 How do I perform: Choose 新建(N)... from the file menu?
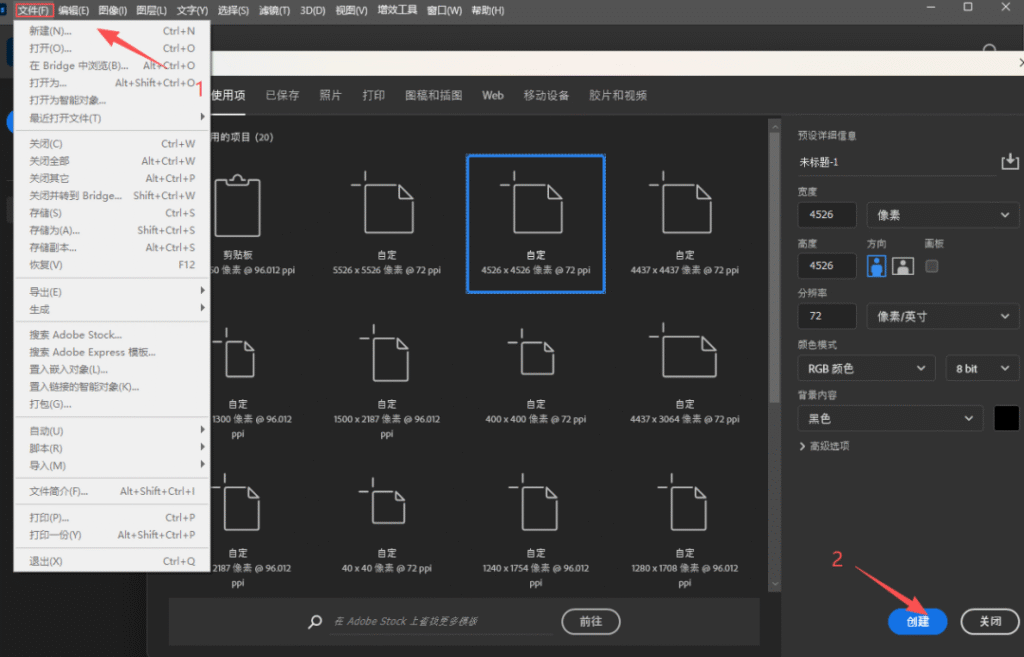(x=112, y=31)
